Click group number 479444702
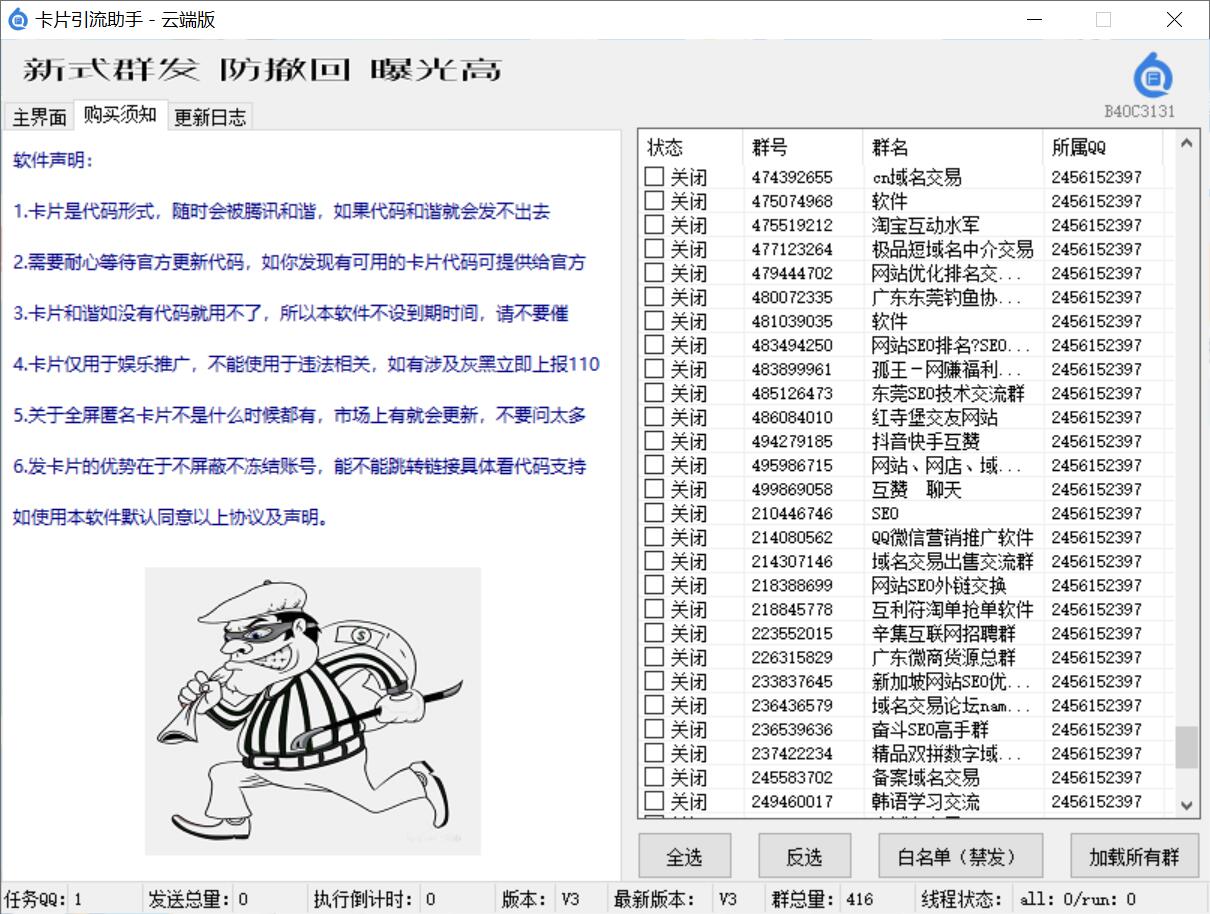Screen dimensions: 1210x914 [x=792, y=273]
